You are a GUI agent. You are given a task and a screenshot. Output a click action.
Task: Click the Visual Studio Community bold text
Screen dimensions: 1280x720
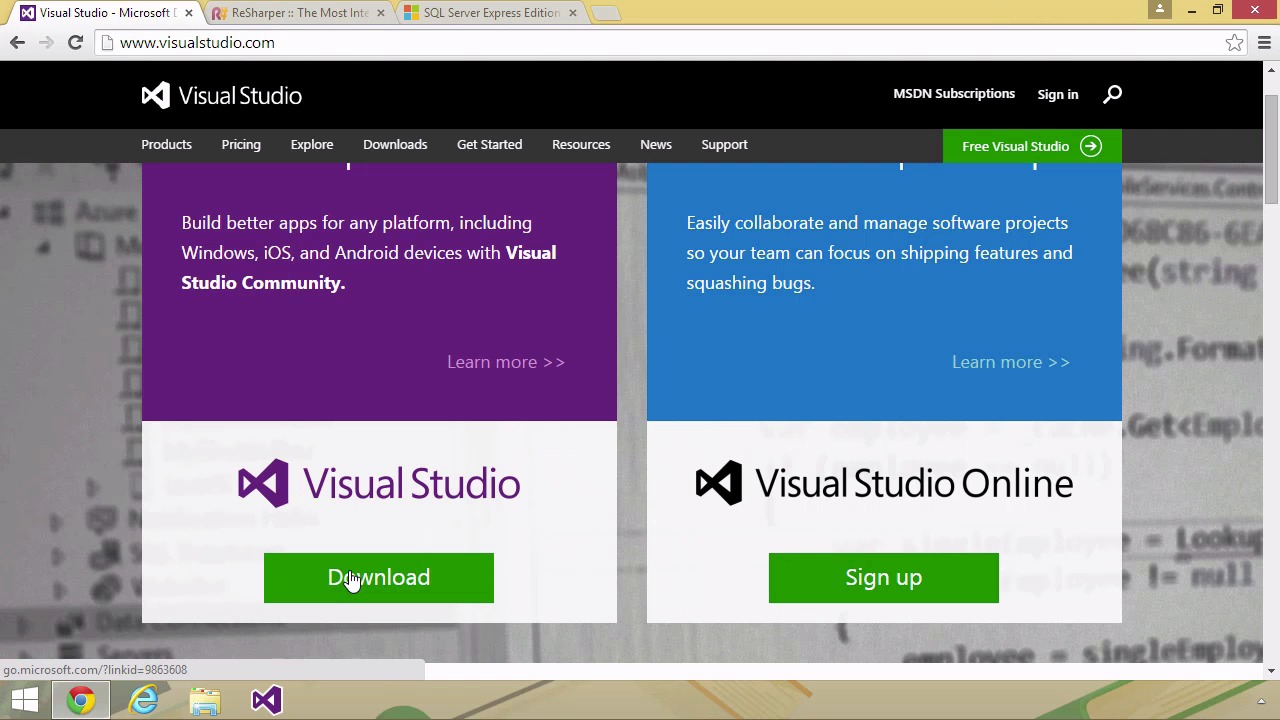point(369,268)
